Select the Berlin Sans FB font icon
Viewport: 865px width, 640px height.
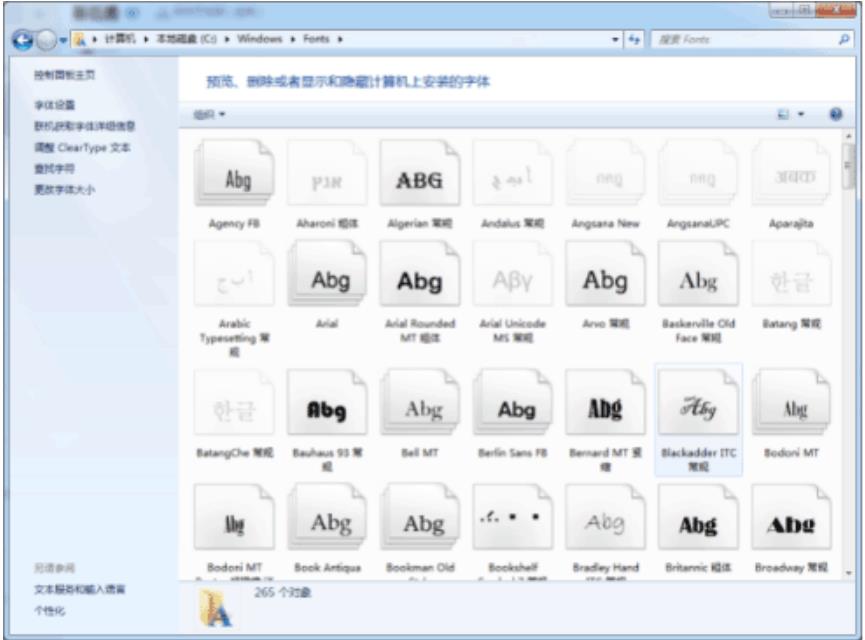(512, 403)
